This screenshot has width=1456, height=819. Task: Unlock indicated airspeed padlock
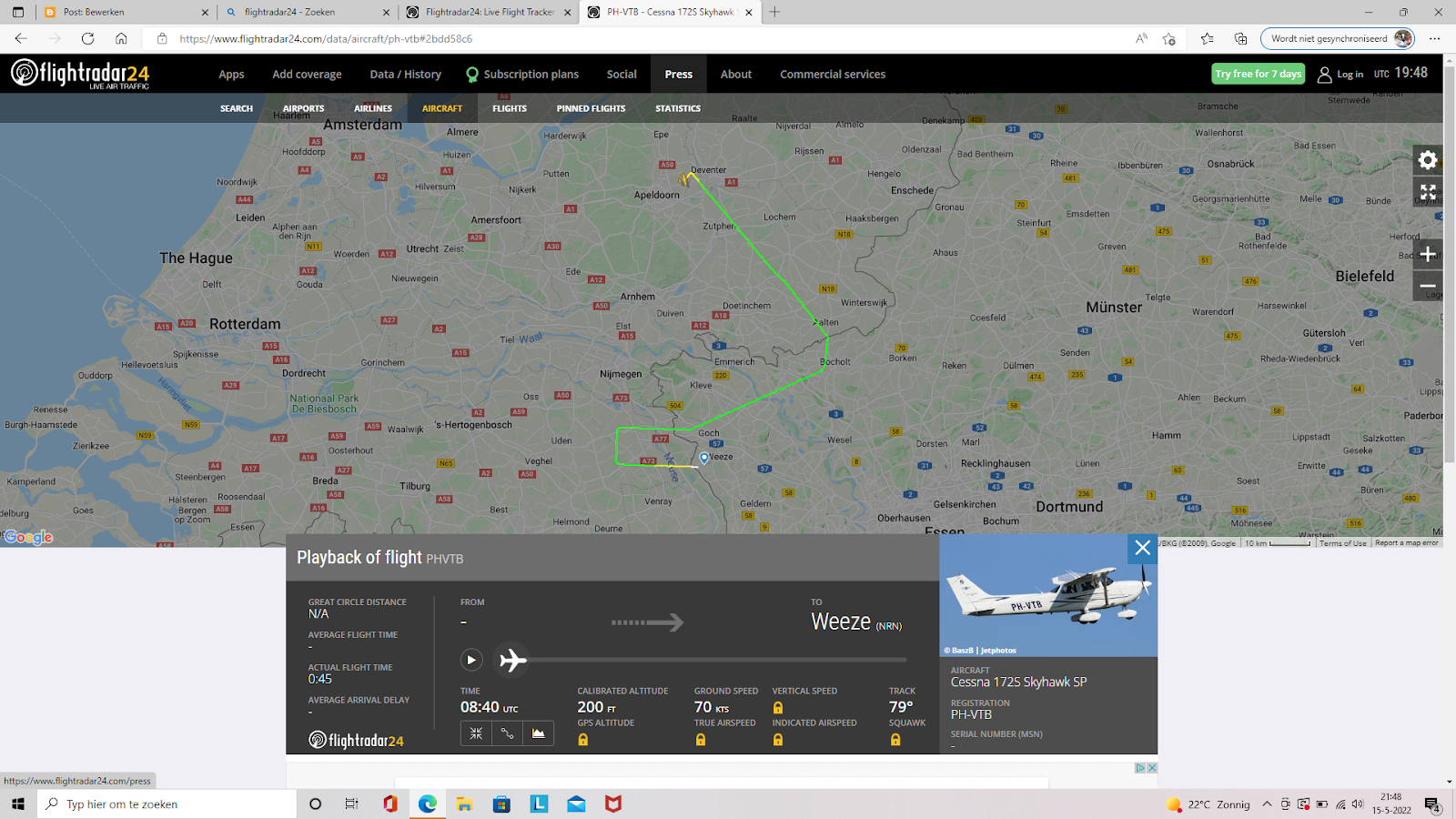tap(778, 740)
